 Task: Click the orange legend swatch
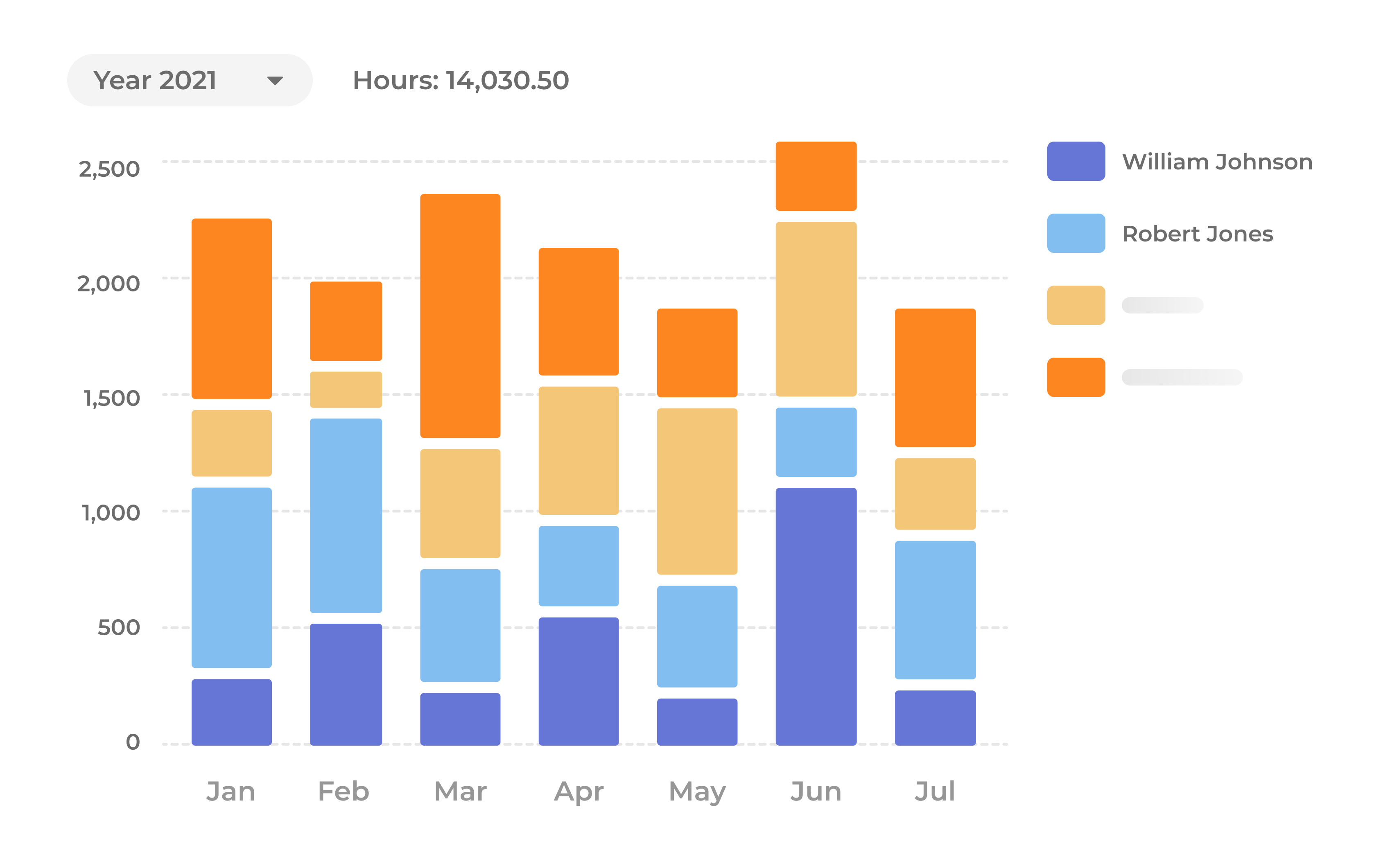click(1076, 377)
